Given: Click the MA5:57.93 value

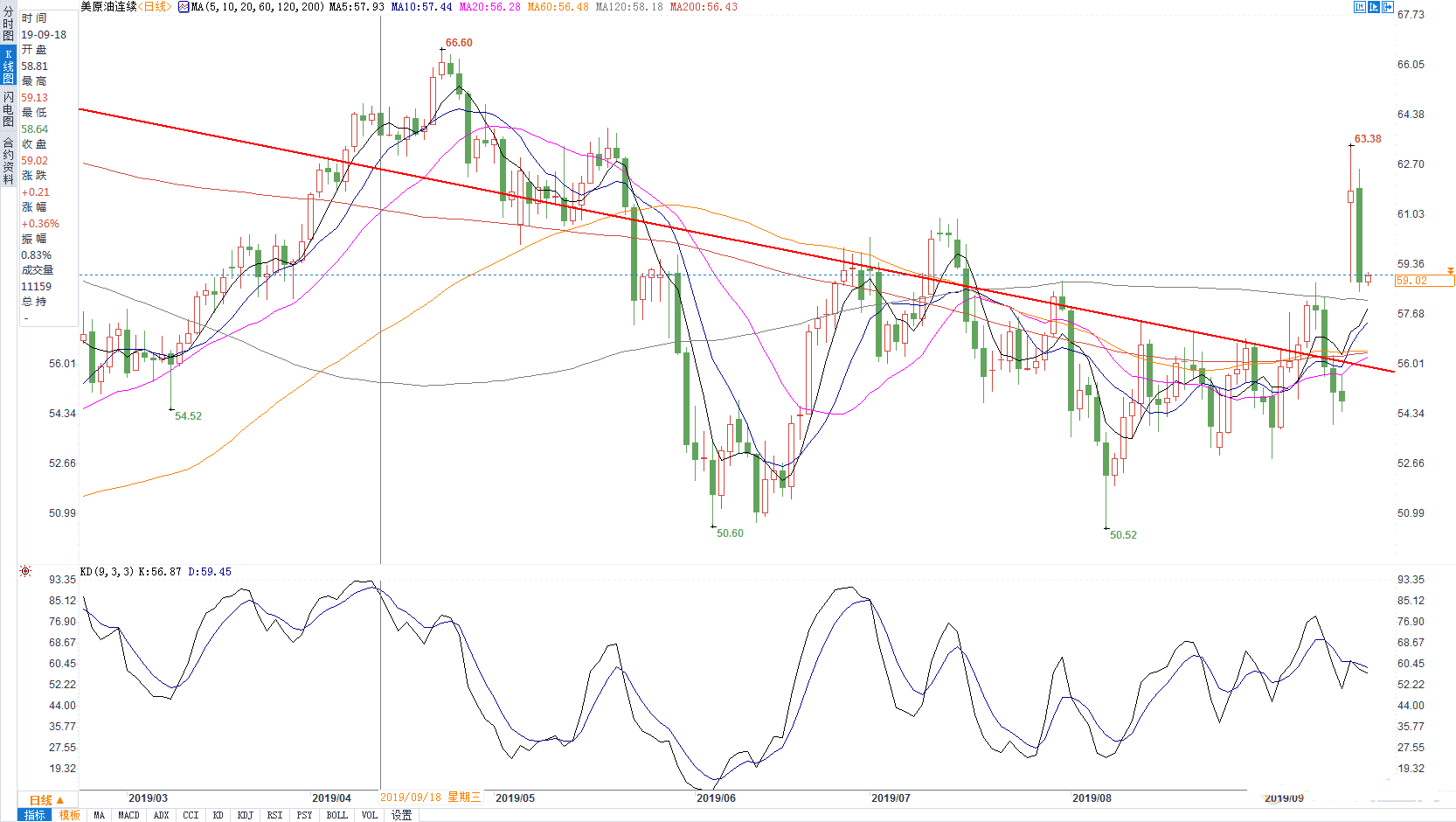Looking at the screenshot, I should (x=357, y=7).
